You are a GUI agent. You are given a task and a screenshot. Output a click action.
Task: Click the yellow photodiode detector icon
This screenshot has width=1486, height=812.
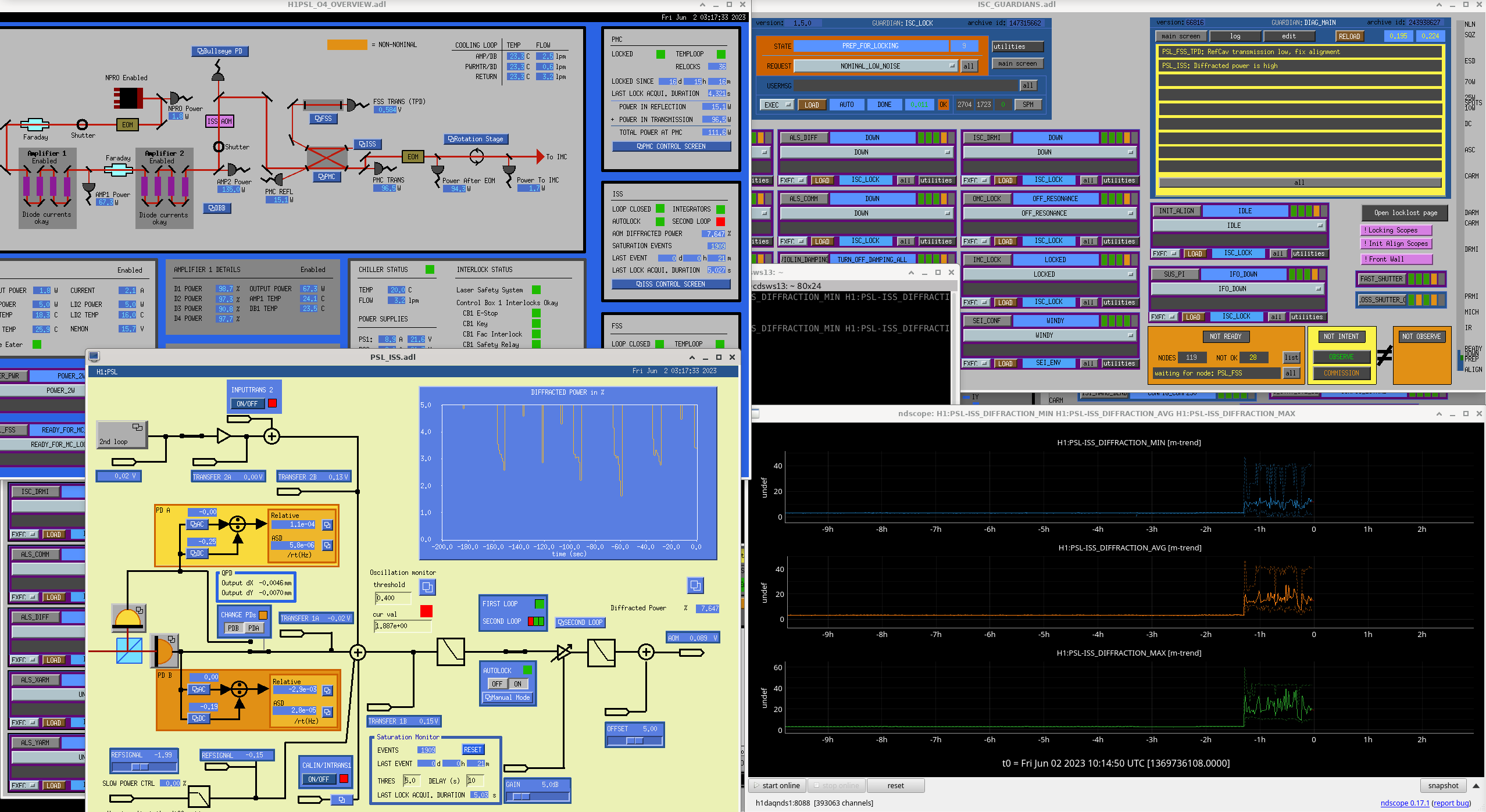click(128, 617)
